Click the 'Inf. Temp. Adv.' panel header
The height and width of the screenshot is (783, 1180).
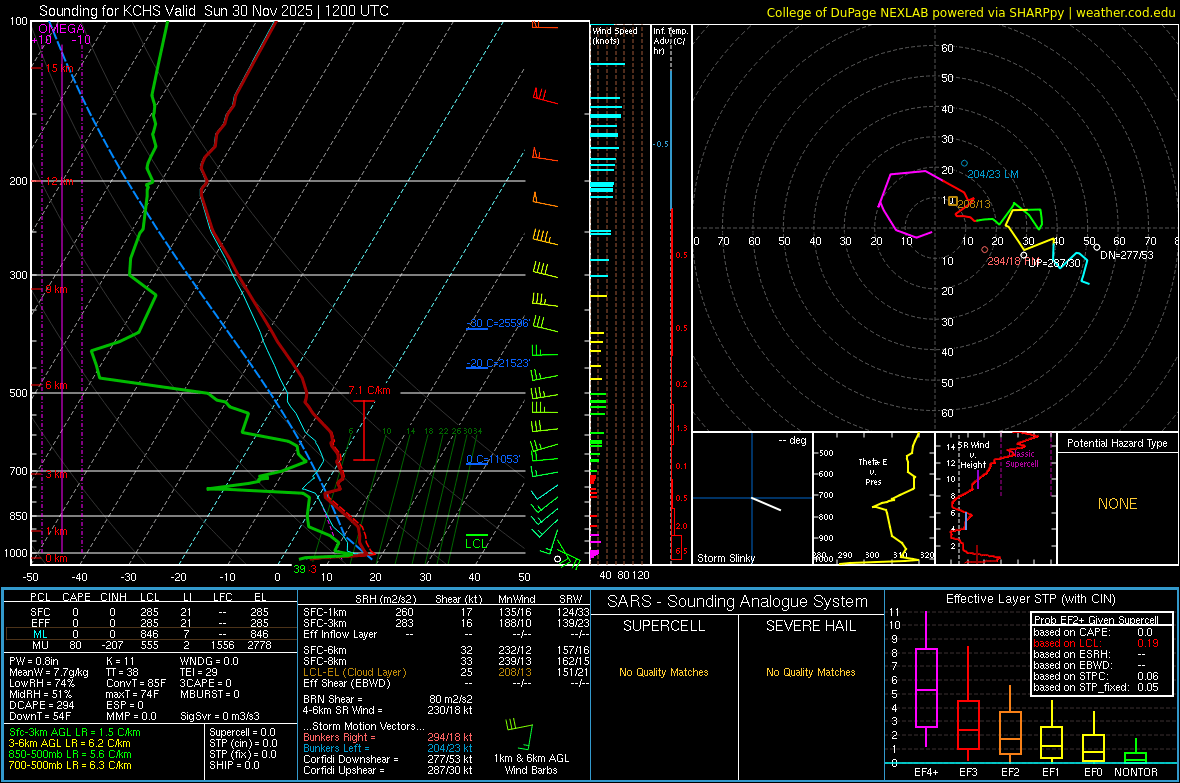[x=670, y=41]
